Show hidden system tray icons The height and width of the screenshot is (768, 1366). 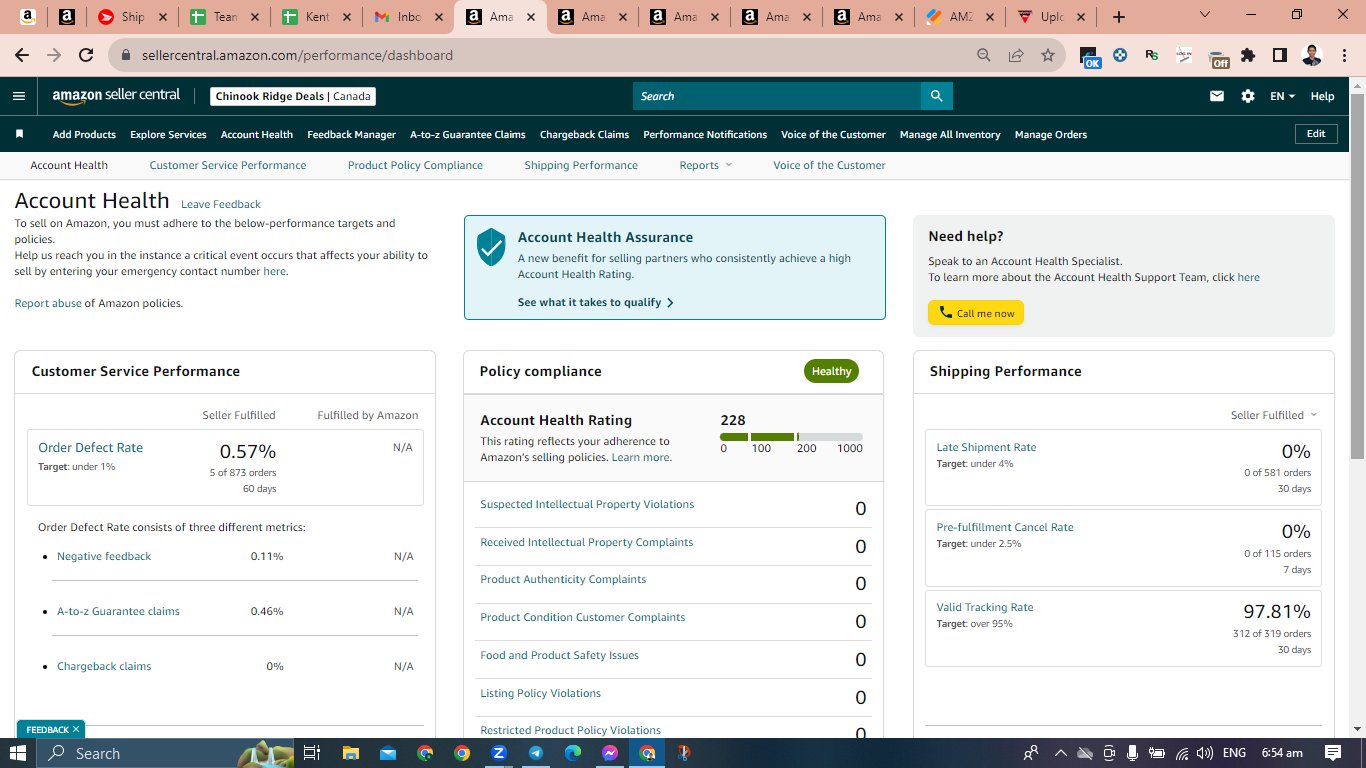(x=1060, y=753)
